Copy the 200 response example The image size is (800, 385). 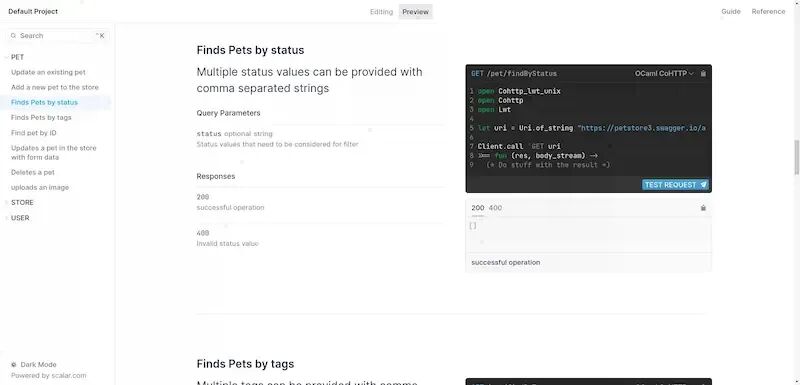coord(703,208)
